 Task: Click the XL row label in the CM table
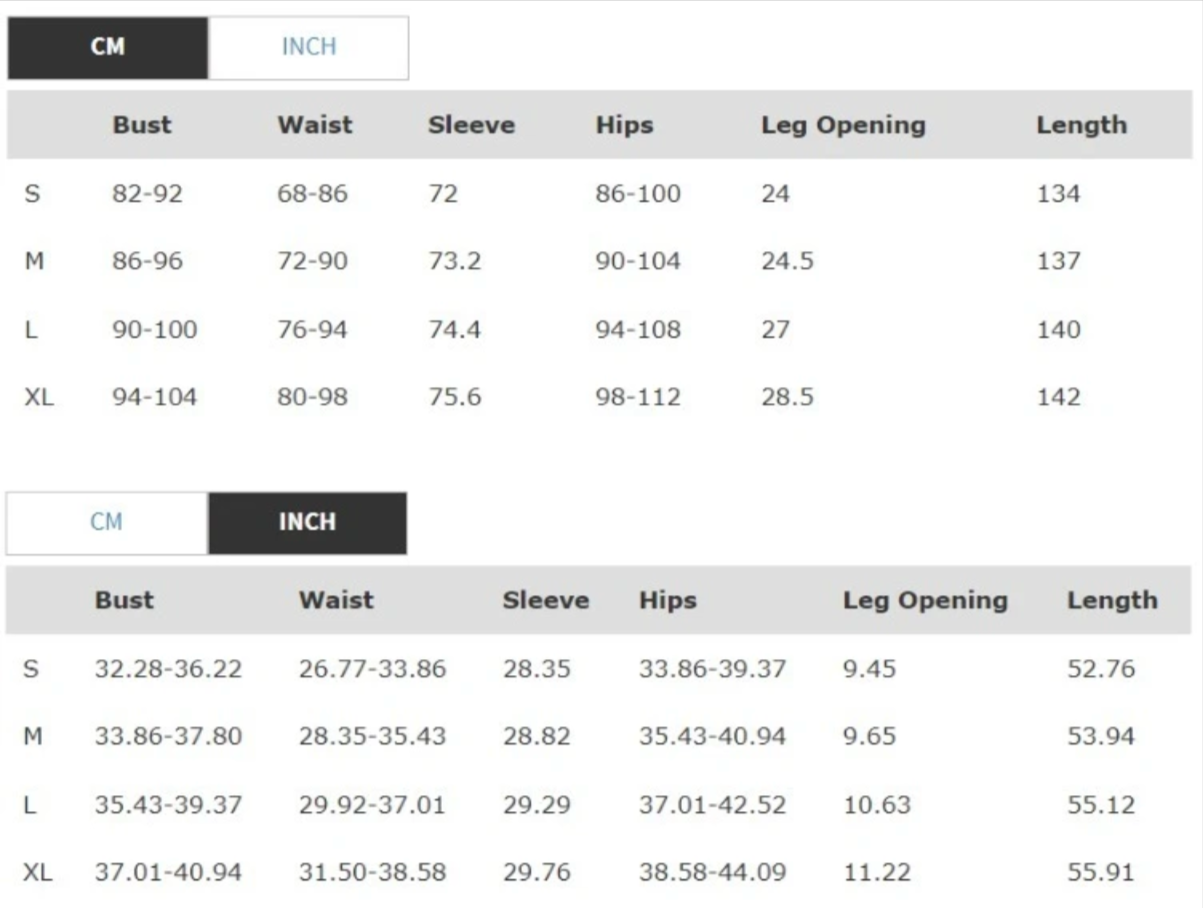tap(39, 397)
